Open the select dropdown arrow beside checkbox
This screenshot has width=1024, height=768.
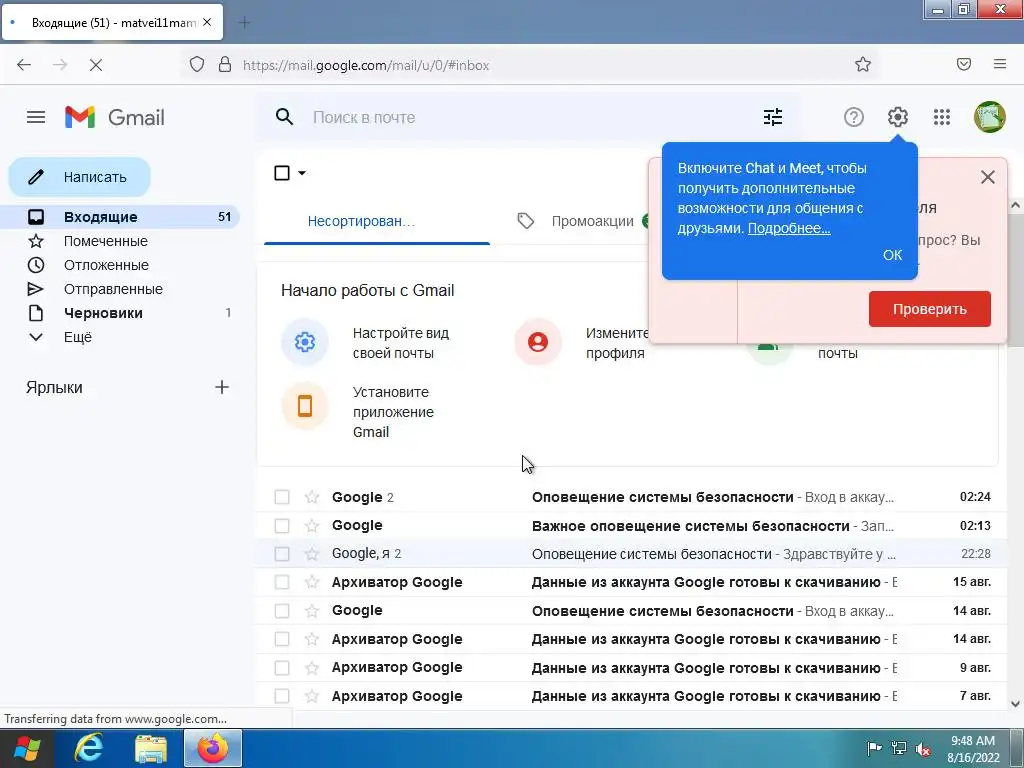(302, 173)
